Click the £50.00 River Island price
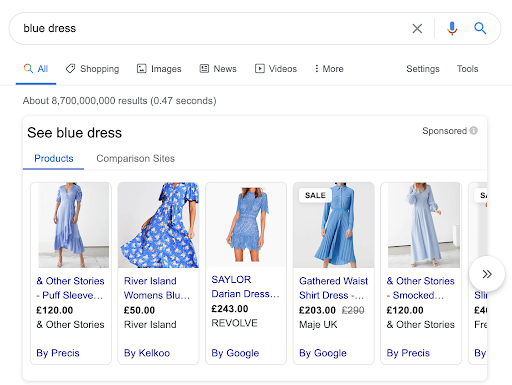This screenshot has height=385, width=512. tap(139, 310)
